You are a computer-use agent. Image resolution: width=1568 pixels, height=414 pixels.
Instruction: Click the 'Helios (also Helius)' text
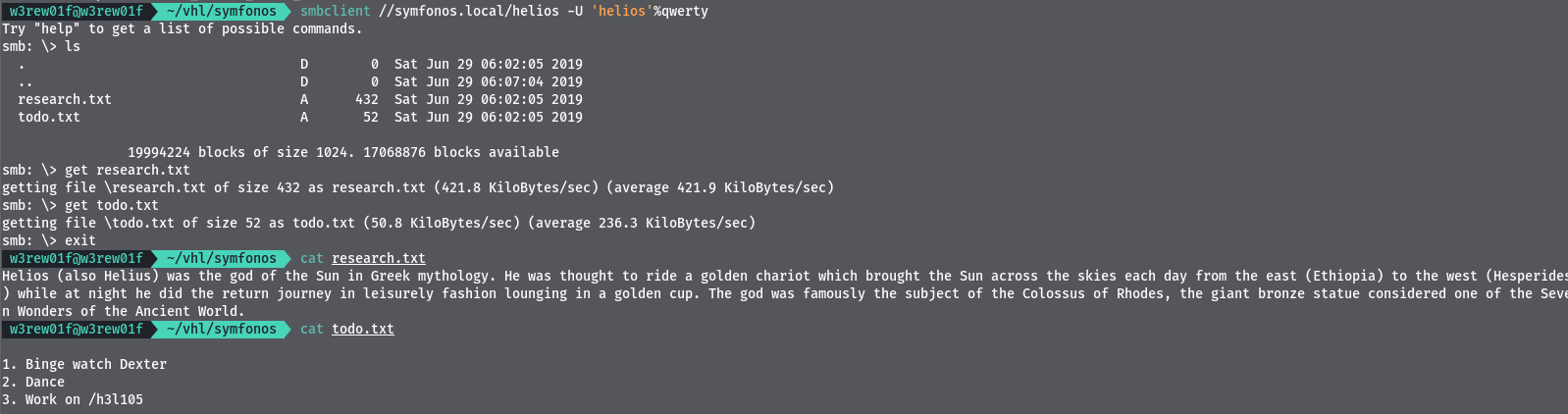80,276
